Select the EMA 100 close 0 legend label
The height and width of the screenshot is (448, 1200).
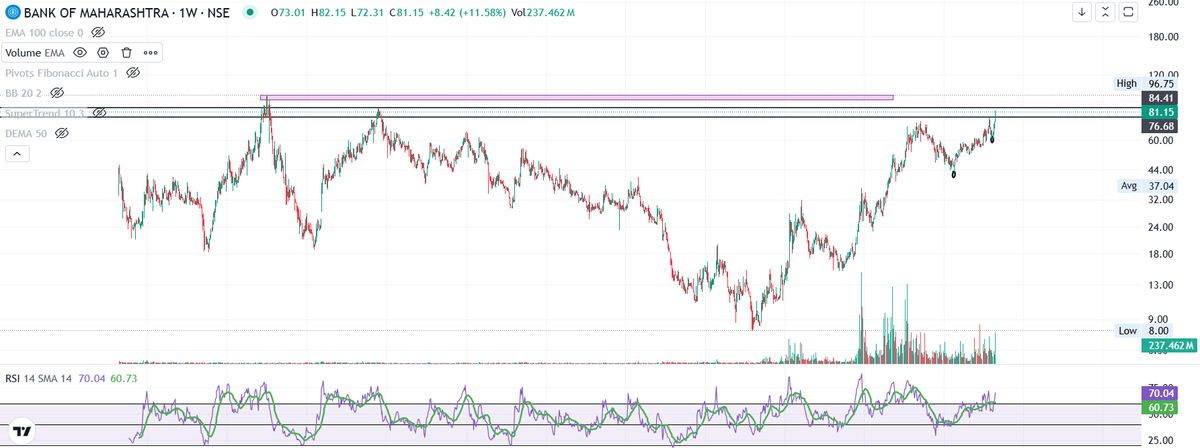tap(44, 33)
